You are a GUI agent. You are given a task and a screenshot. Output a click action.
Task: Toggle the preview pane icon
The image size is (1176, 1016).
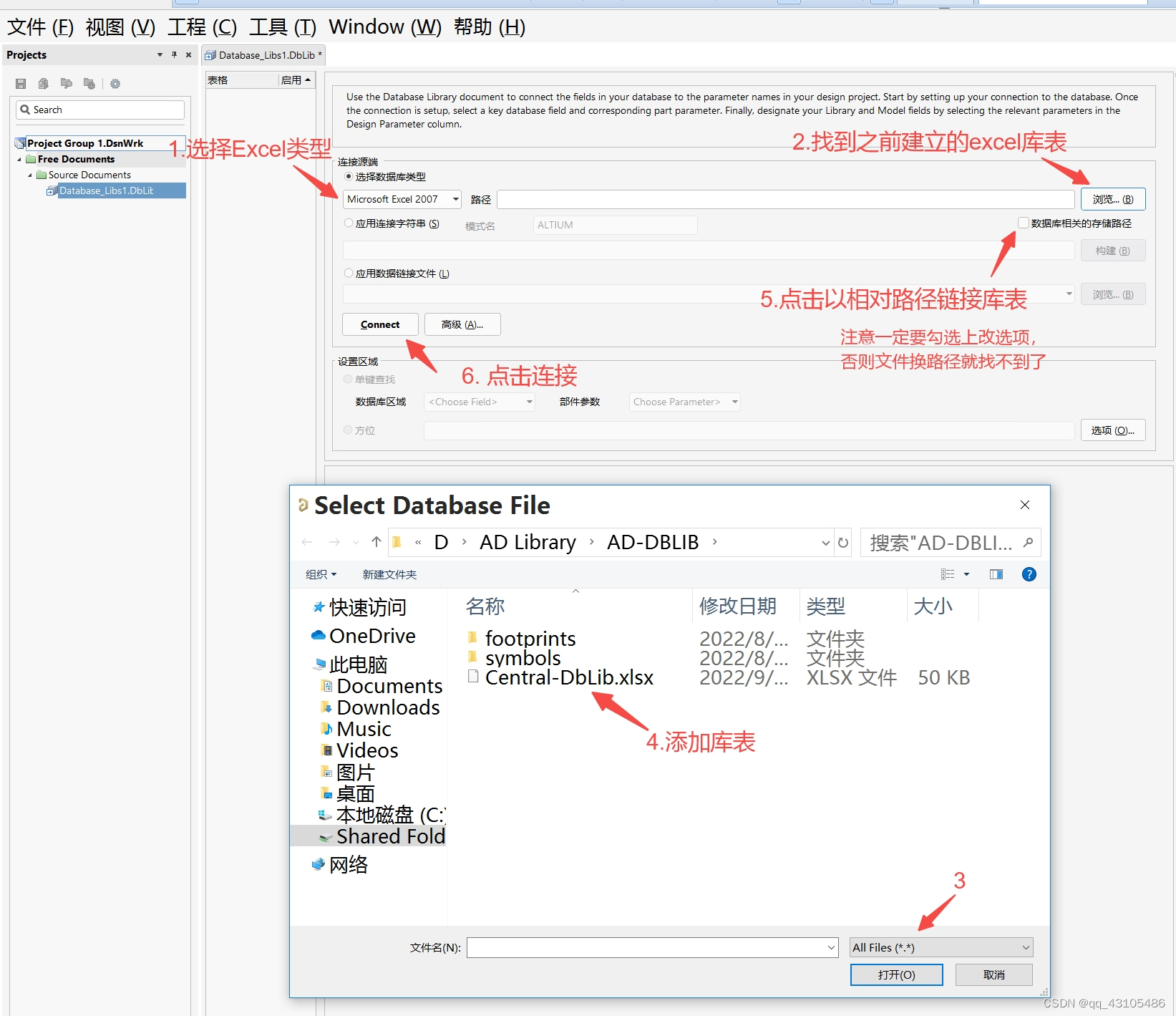[x=996, y=574]
